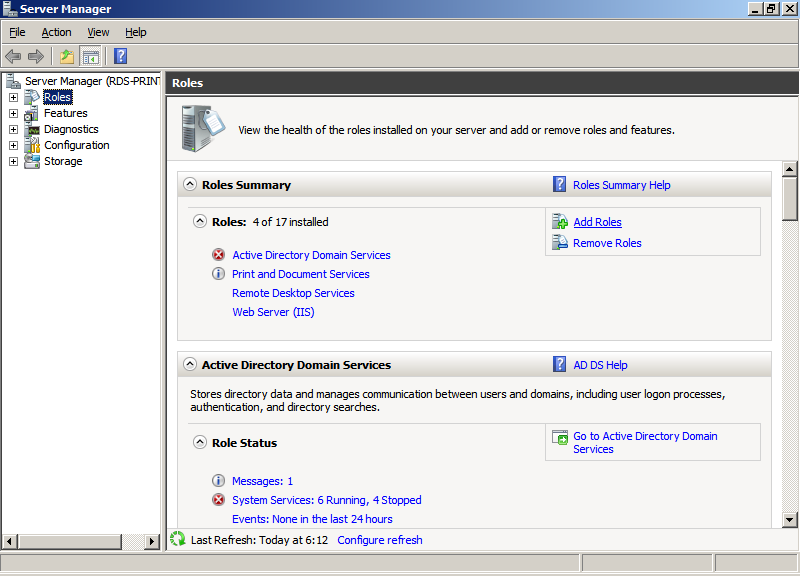
Task: Click the Help toolbar icon
Action: point(120,56)
